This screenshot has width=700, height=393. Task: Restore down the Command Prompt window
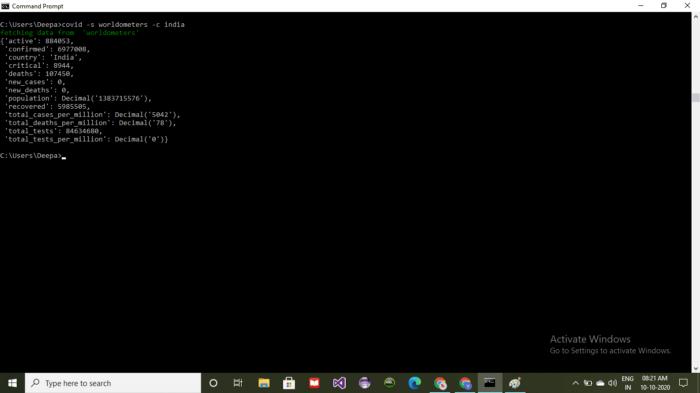click(x=664, y=6)
